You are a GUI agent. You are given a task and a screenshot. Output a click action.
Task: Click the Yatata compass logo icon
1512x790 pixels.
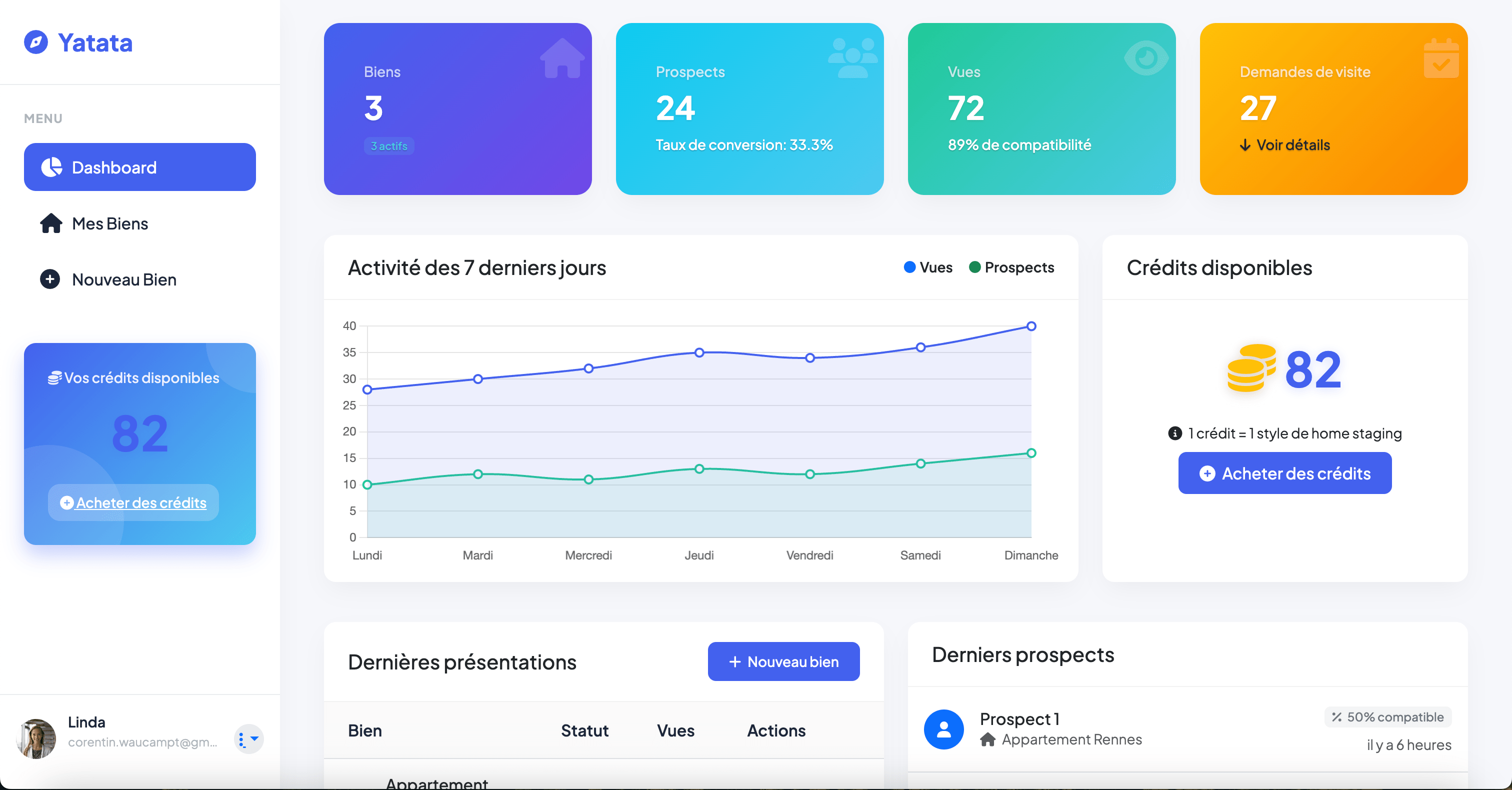pos(36,42)
